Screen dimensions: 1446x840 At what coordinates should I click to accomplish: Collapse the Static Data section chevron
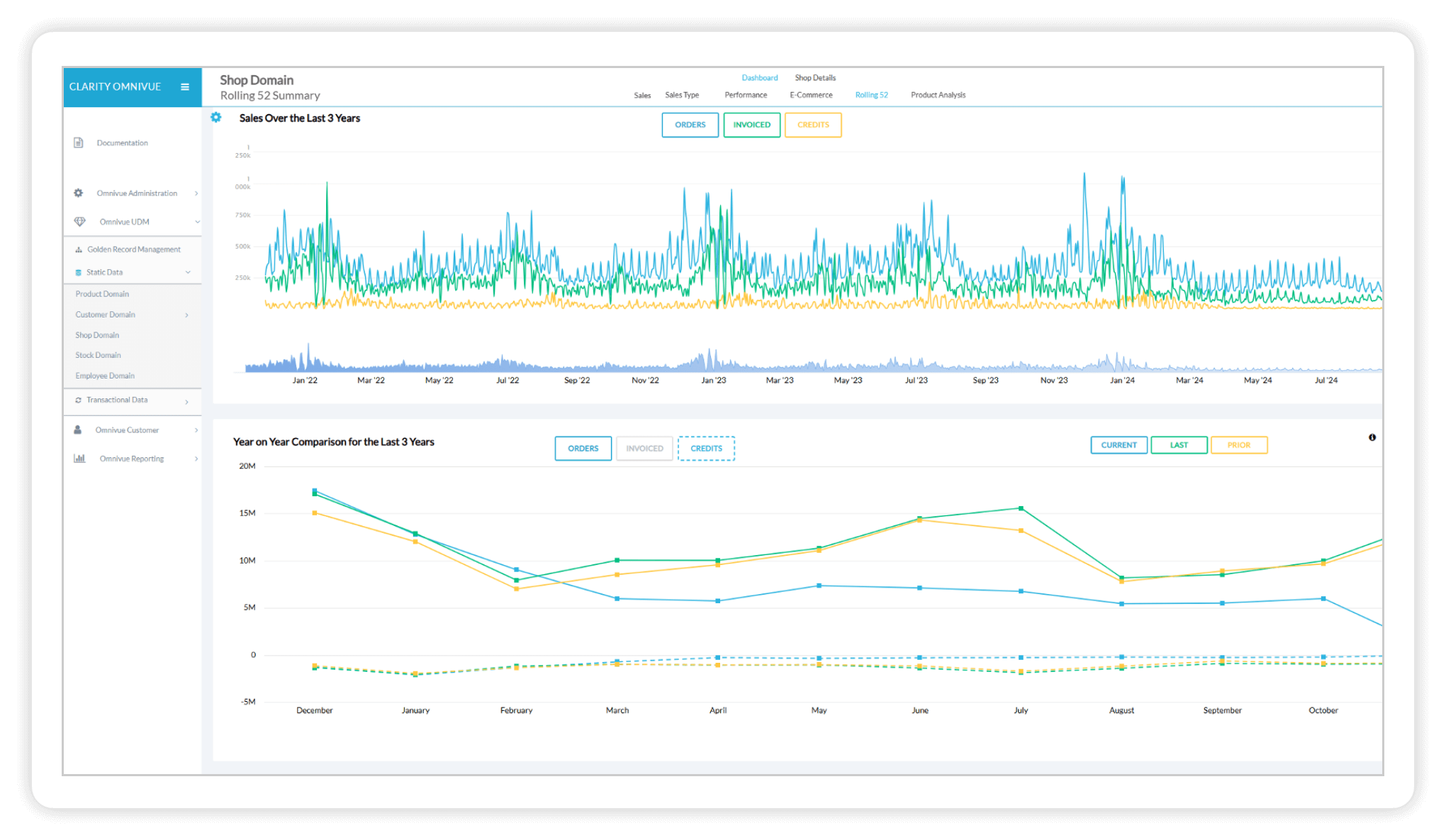(x=188, y=272)
